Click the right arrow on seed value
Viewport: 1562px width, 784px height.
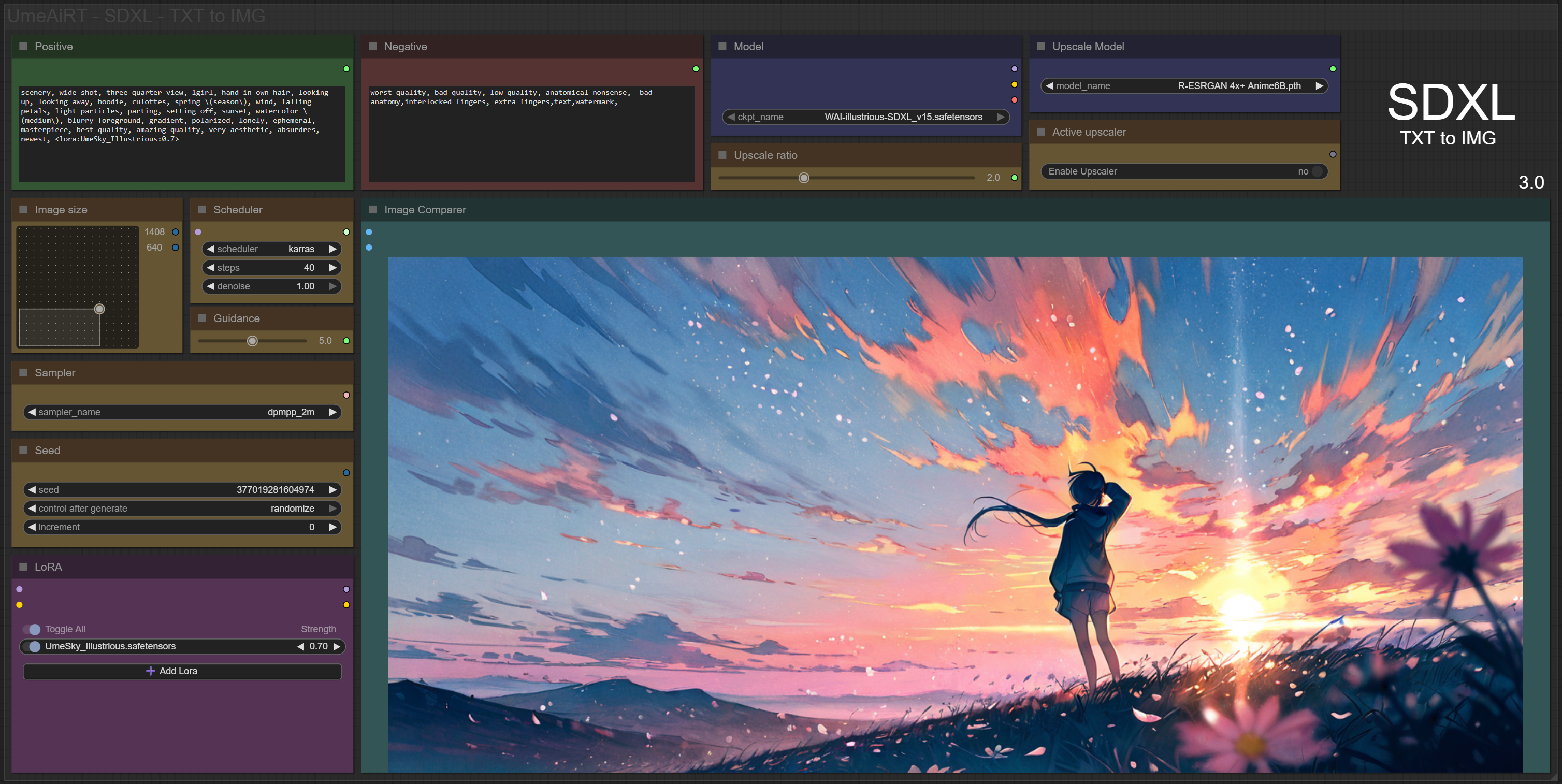coord(332,489)
